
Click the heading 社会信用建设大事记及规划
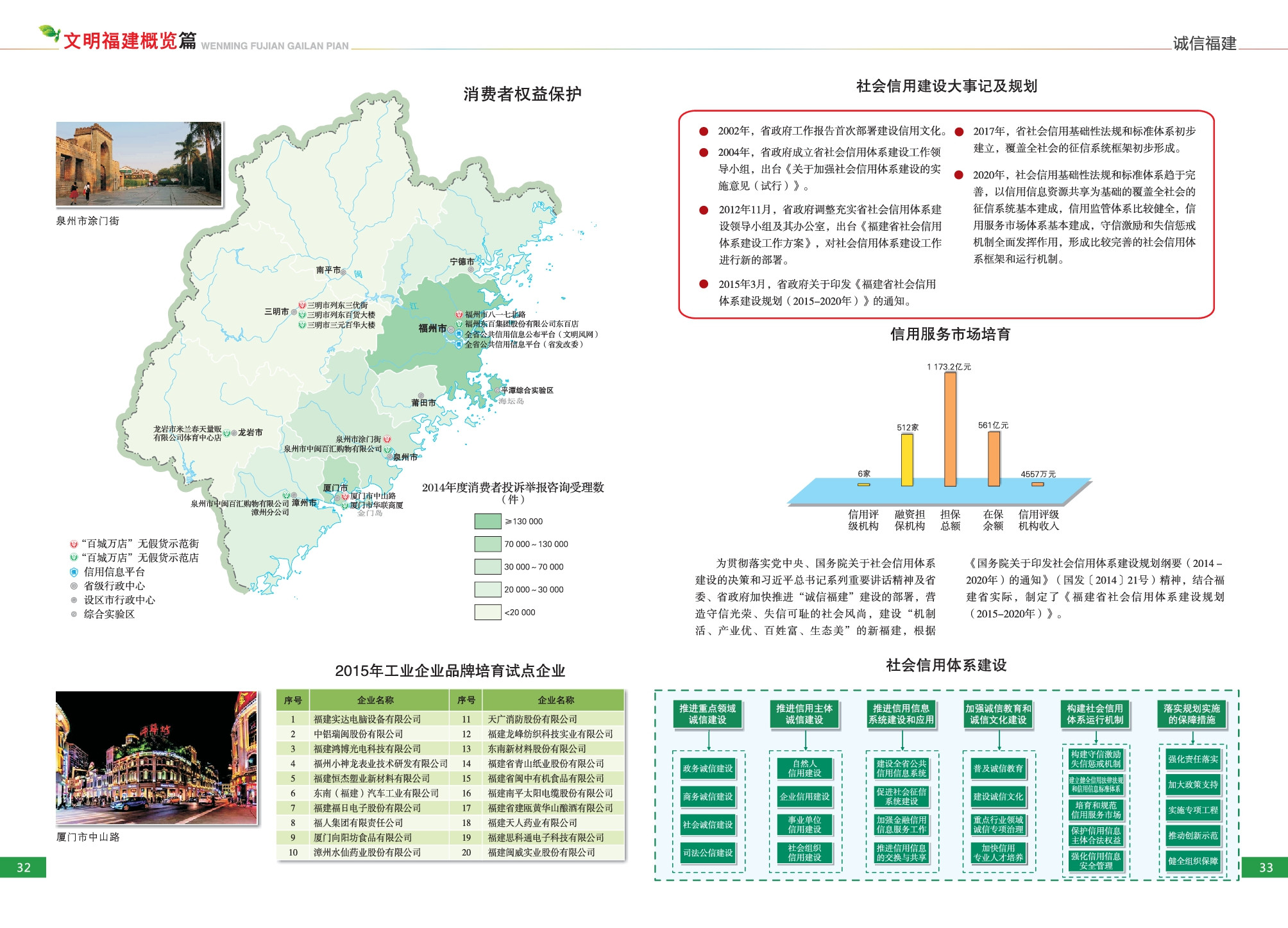click(x=946, y=86)
